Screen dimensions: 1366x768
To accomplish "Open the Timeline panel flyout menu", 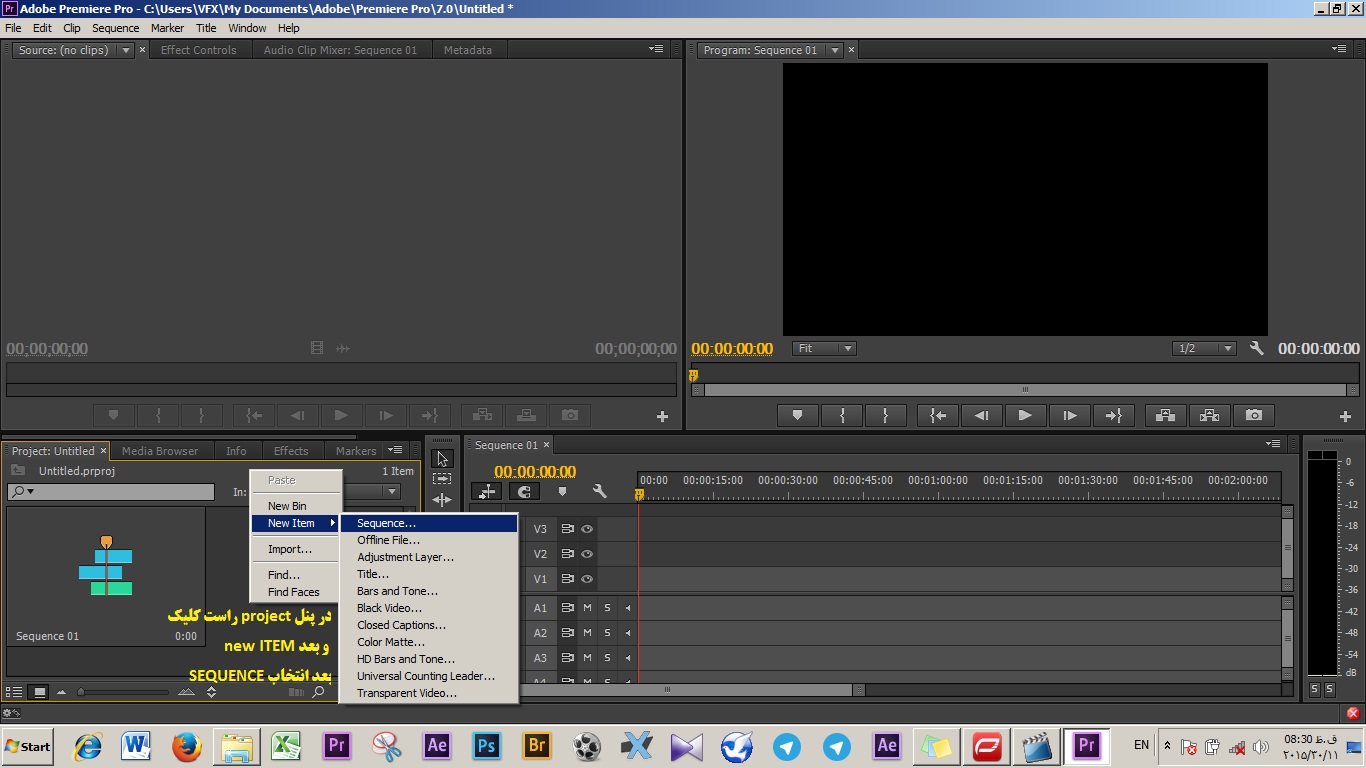I will (1273, 444).
